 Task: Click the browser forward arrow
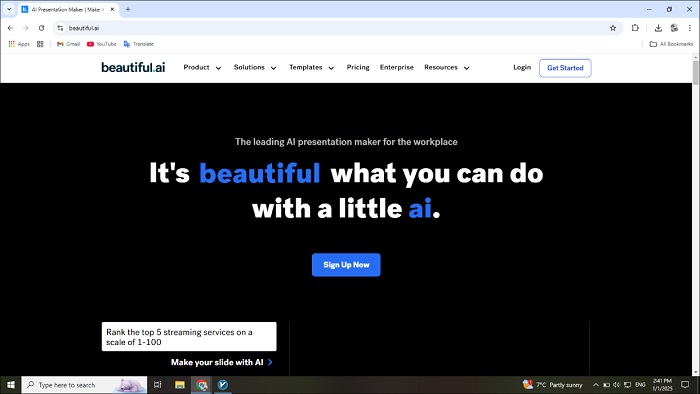(x=25, y=28)
